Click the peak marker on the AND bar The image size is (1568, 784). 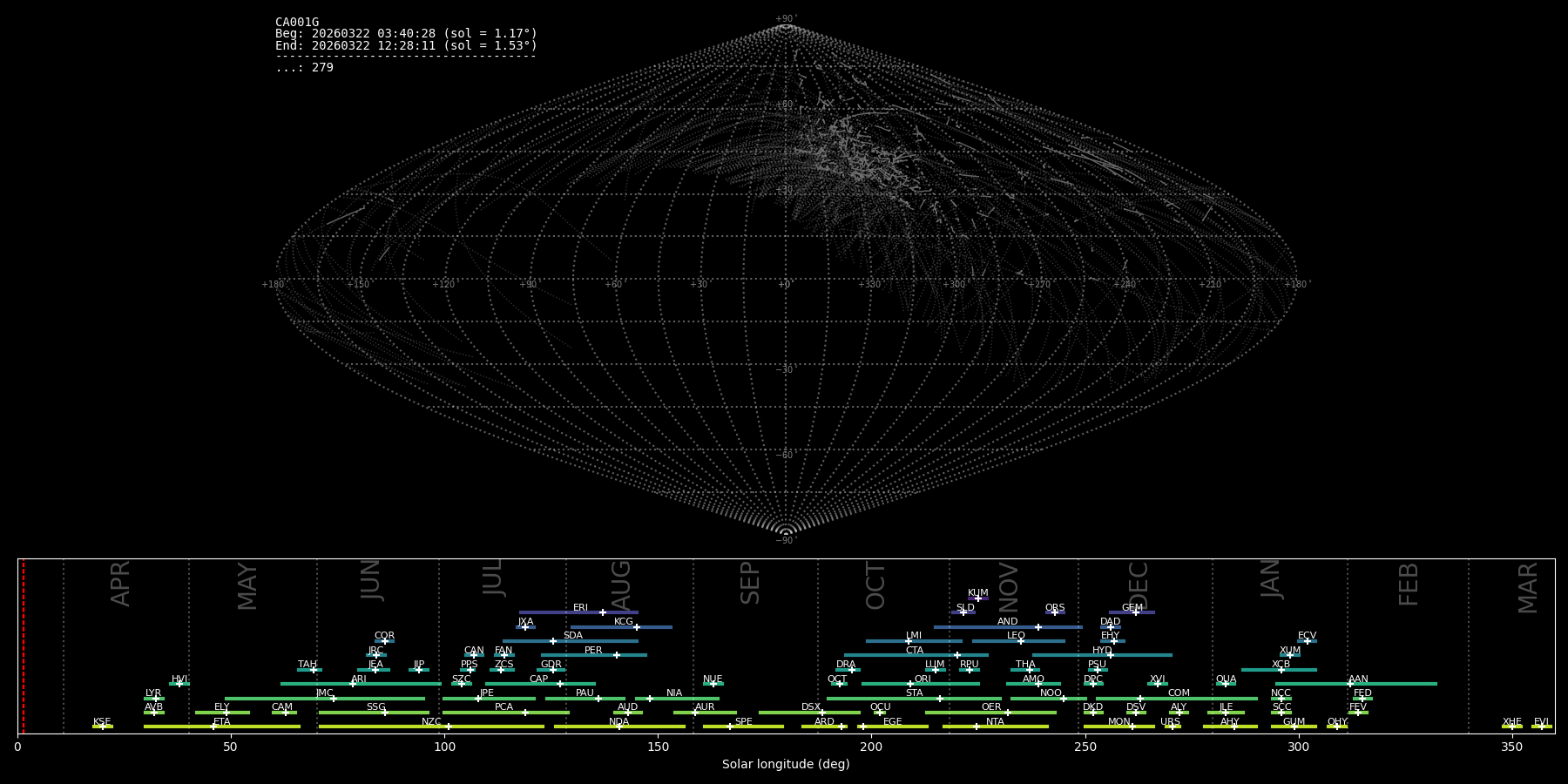click(x=1037, y=627)
